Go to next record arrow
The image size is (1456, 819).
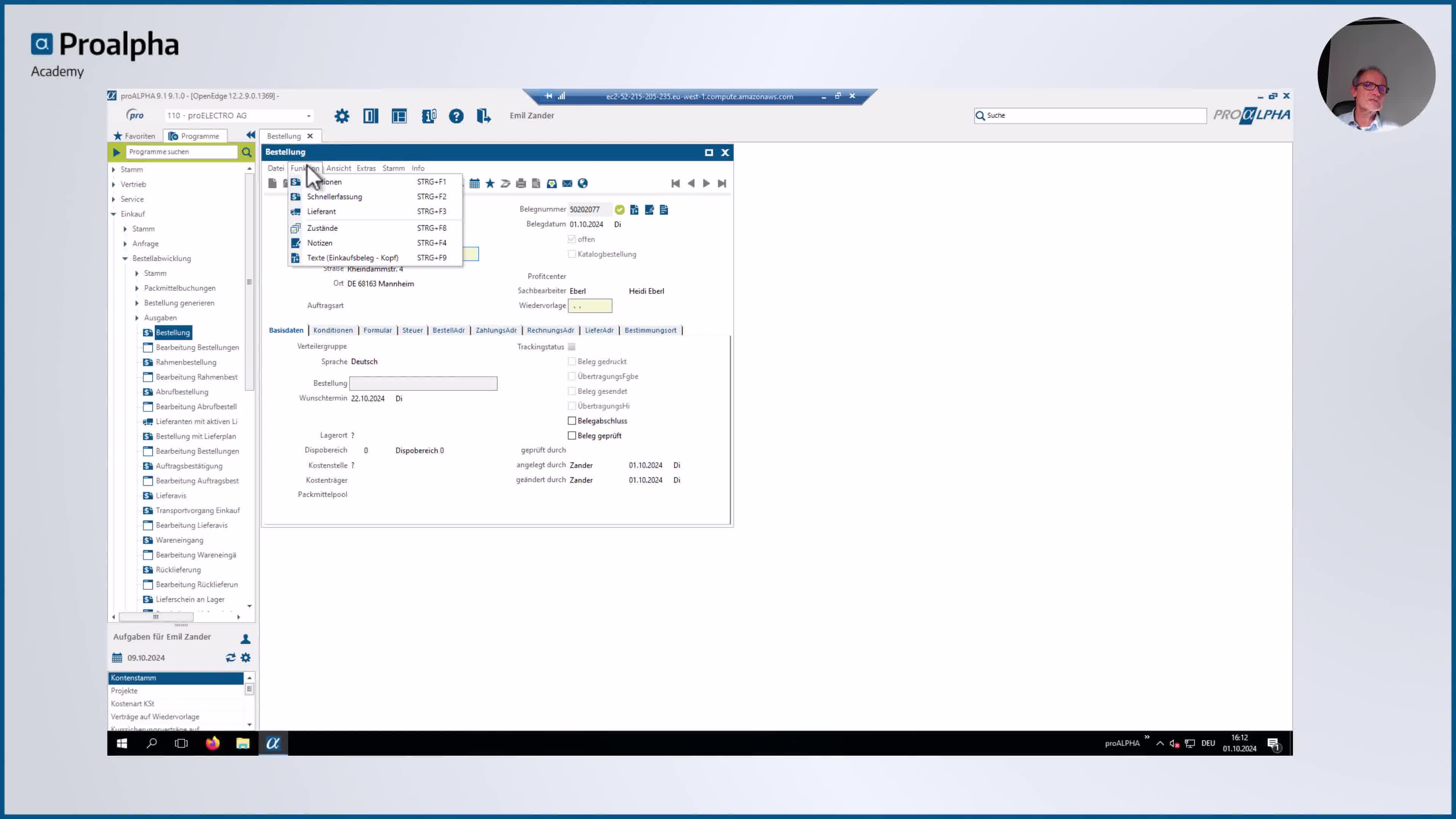706,183
